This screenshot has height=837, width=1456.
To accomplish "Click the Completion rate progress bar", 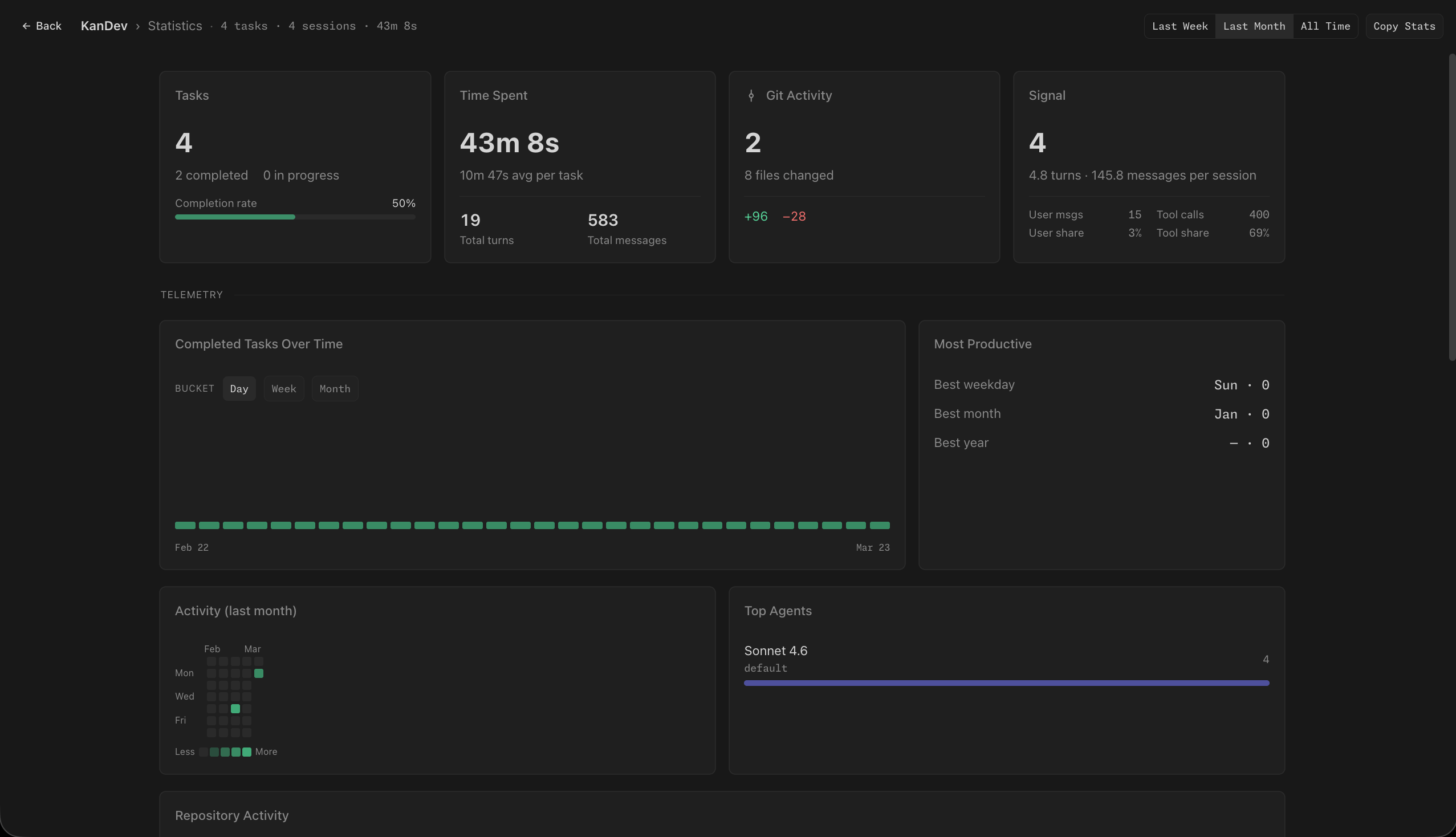I will click(x=295, y=217).
